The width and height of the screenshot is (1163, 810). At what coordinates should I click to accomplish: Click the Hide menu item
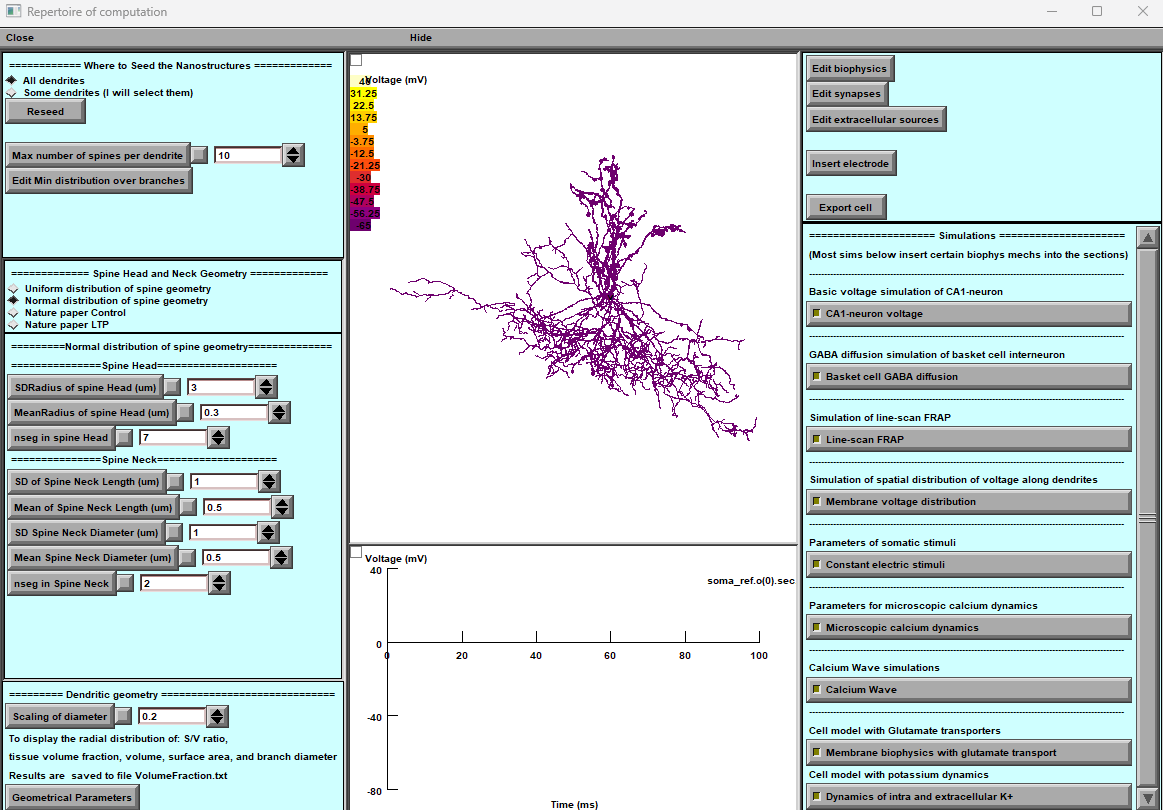[420, 38]
